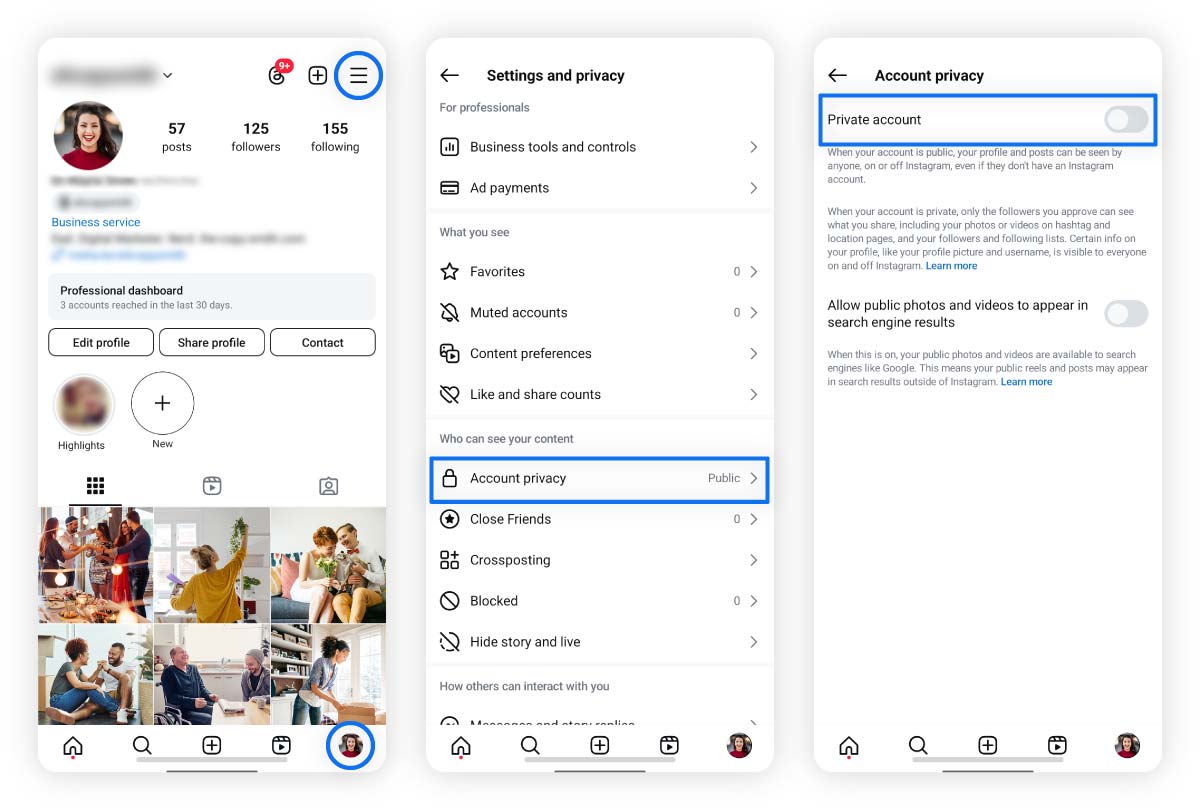Open the 125 followers list
The width and height of the screenshot is (1200, 810).
click(x=256, y=137)
